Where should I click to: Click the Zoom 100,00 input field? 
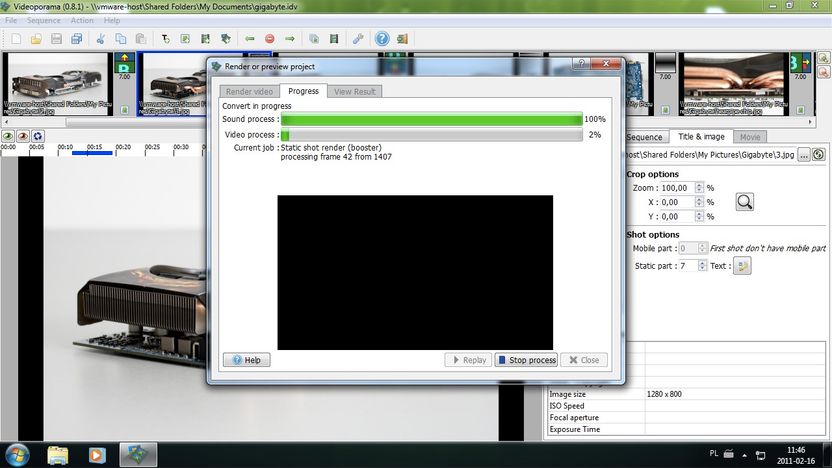coord(678,188)
